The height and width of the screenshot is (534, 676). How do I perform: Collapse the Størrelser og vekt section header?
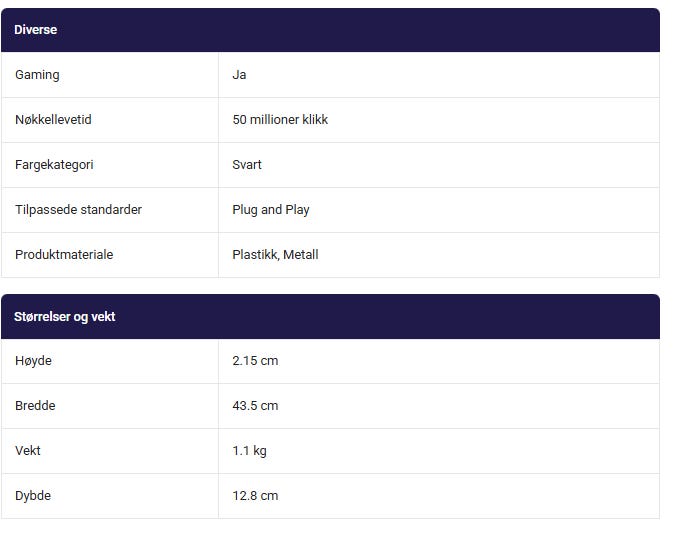coord(330,316)
